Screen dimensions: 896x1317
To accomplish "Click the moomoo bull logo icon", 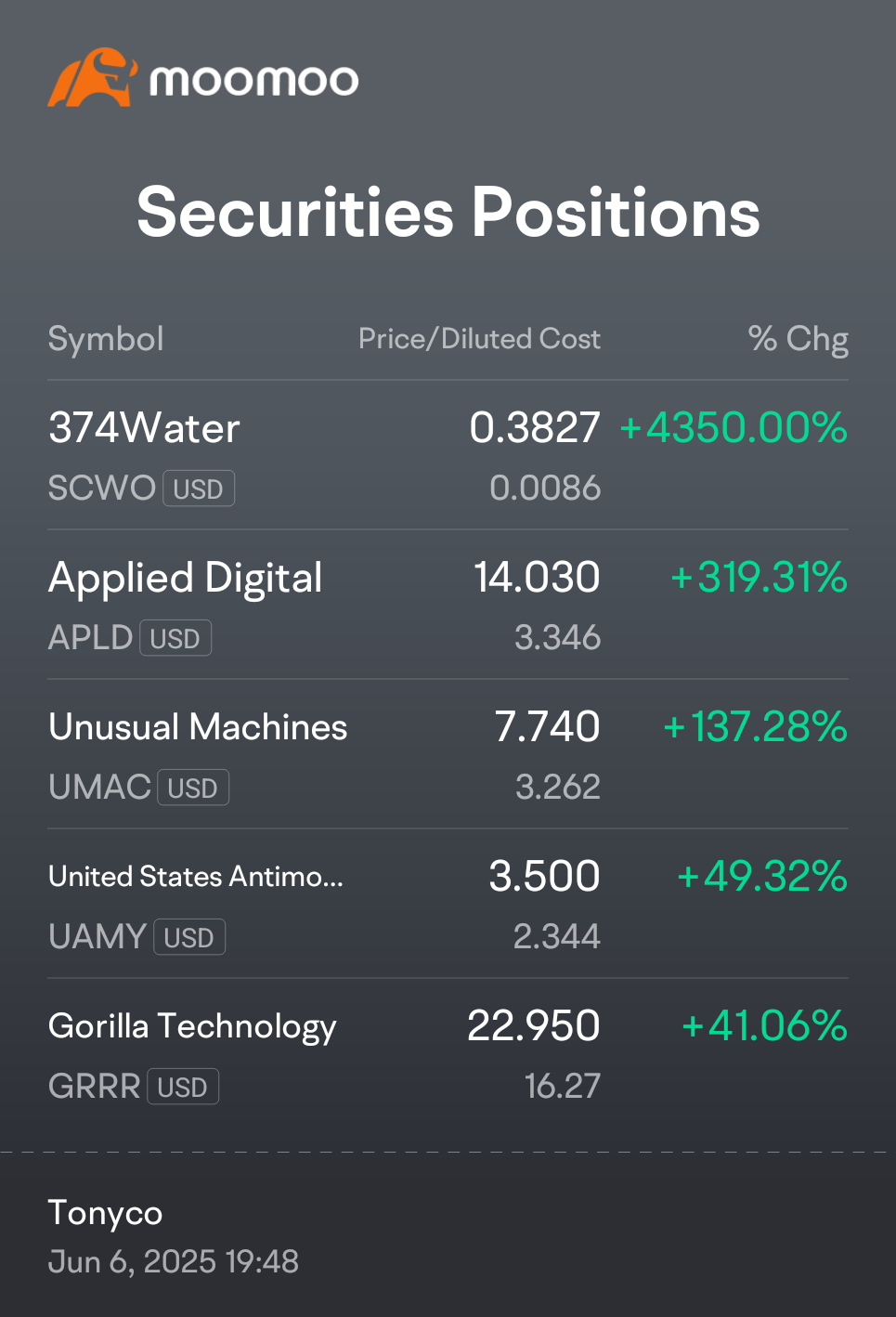I will click(93, 78).
